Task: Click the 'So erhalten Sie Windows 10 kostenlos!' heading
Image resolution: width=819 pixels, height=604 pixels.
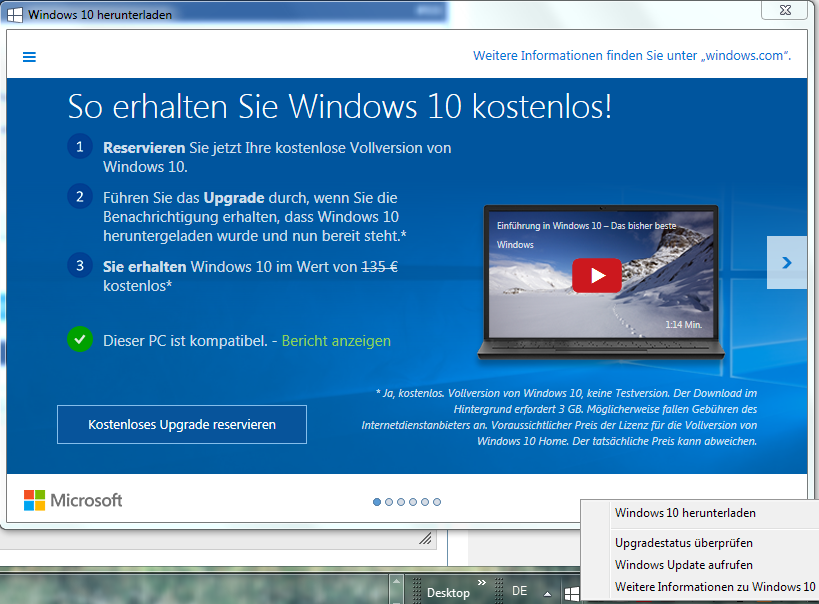Action: tap(340, 107)
